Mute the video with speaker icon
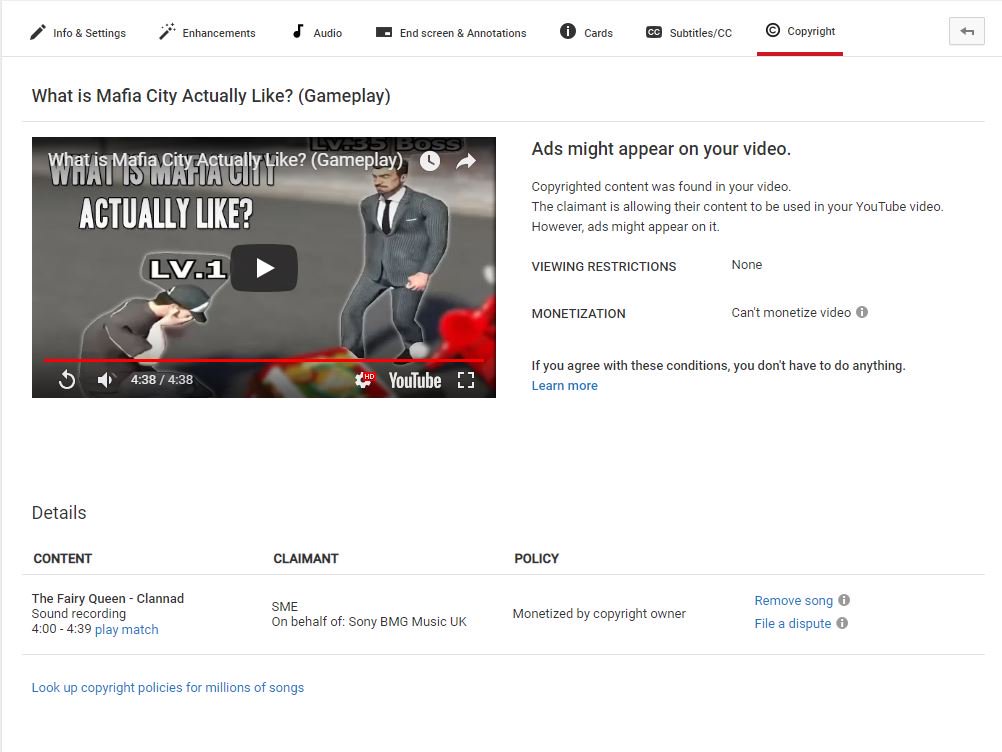Viewport: 1002px width, 752px height. (x=105, y=380)
